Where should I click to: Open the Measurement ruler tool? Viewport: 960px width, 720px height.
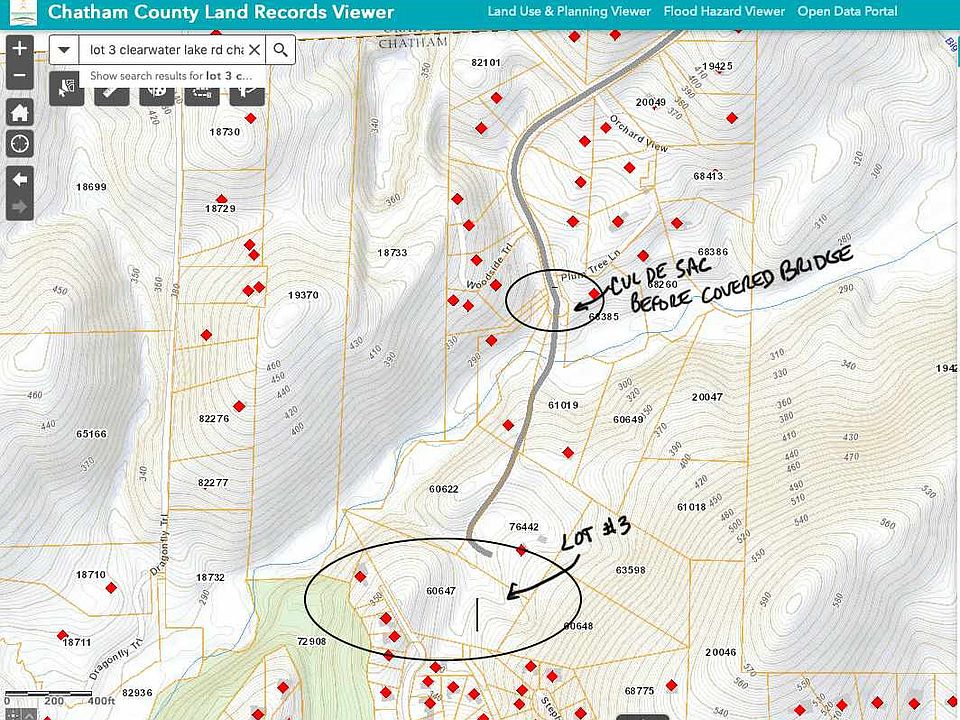(112, 95)
